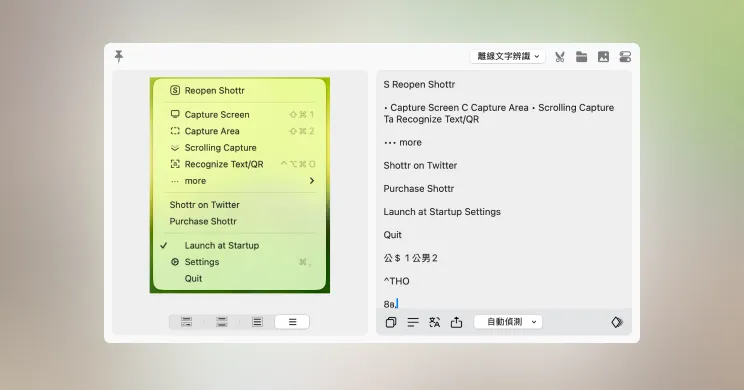Click the "Ta Recognize Text/QR" text line

[431, 120]
